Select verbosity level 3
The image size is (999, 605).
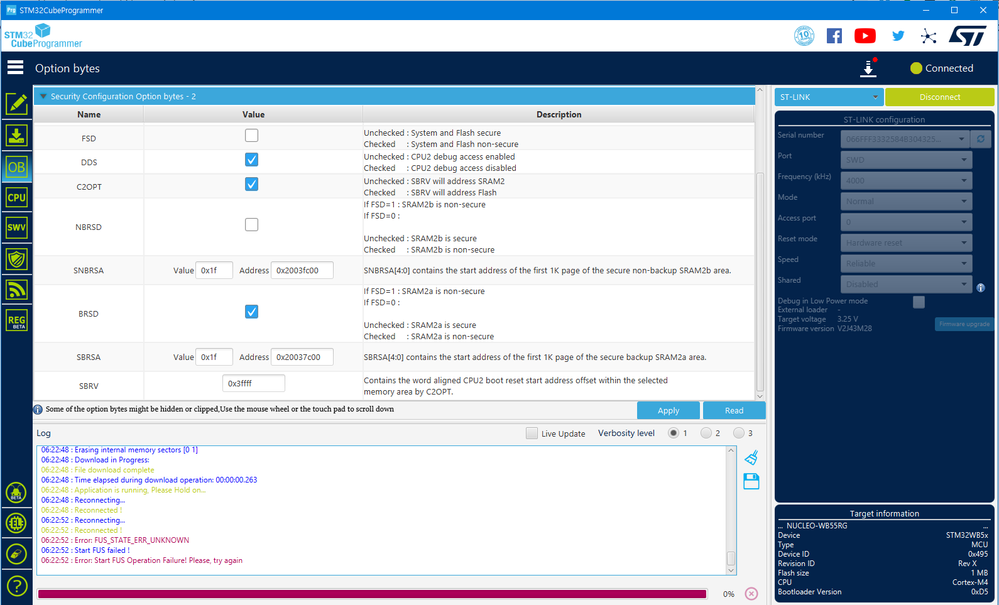pos(738,433)
